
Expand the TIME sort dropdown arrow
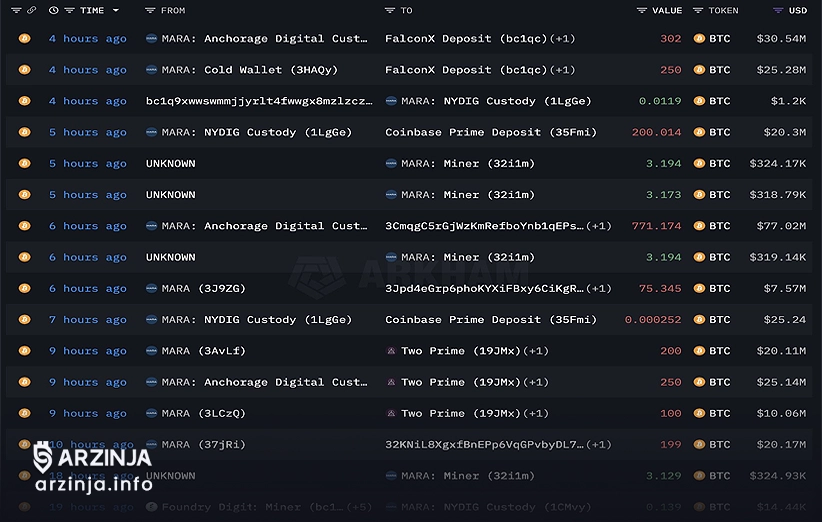(116, 10)
